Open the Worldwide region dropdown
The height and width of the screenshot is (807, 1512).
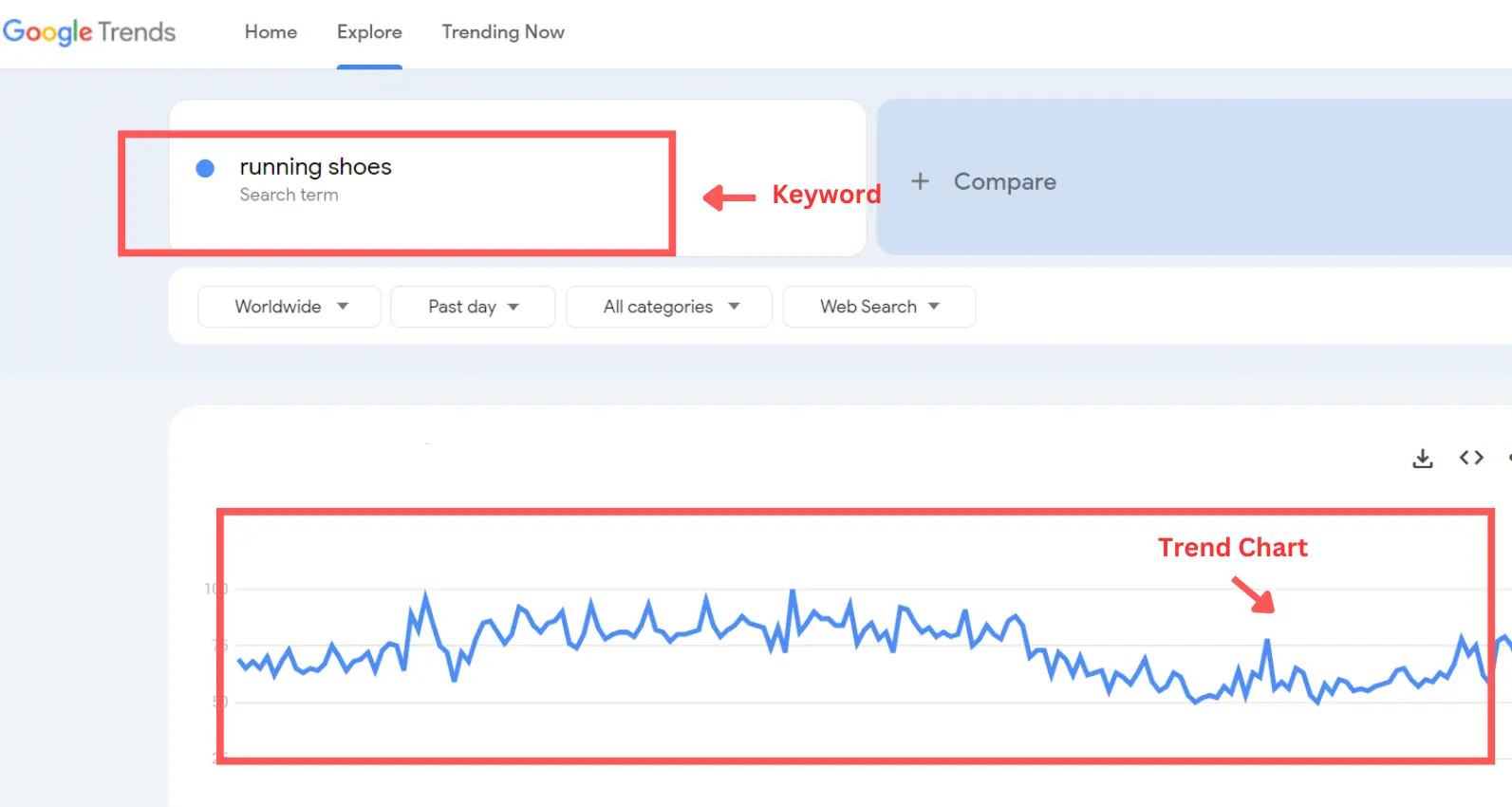tap(289, 306)
